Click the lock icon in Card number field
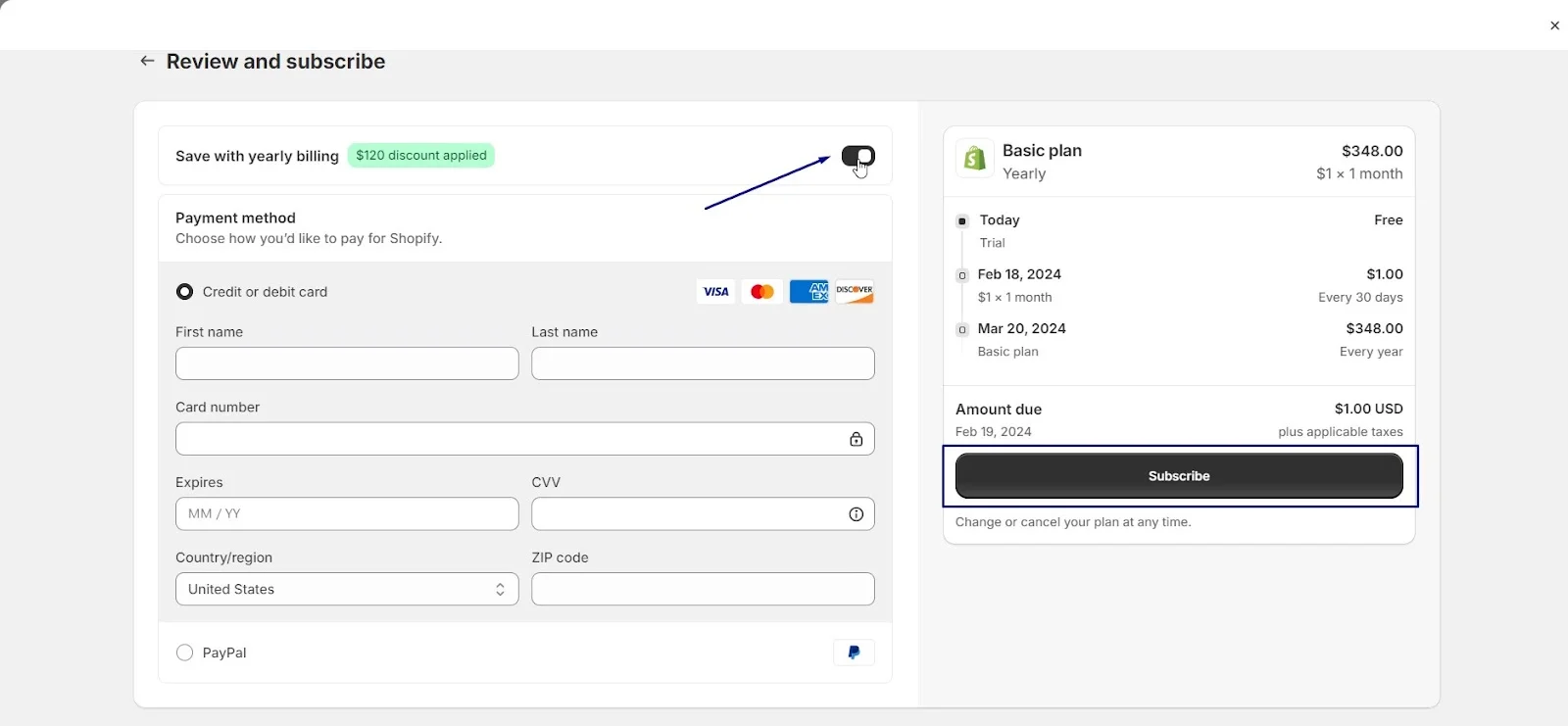This screenshot has height=726, width=1568. (x=856, y=439)
